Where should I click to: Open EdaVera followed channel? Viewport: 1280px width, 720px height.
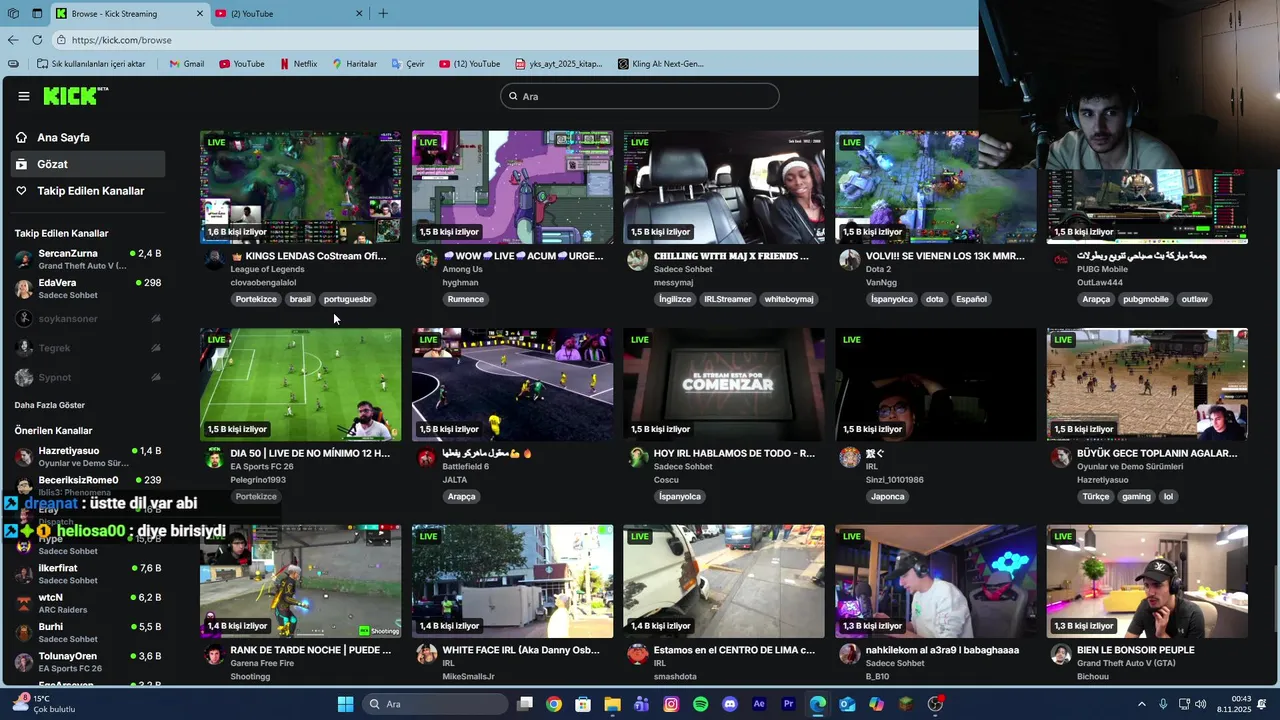coord(88,289)
